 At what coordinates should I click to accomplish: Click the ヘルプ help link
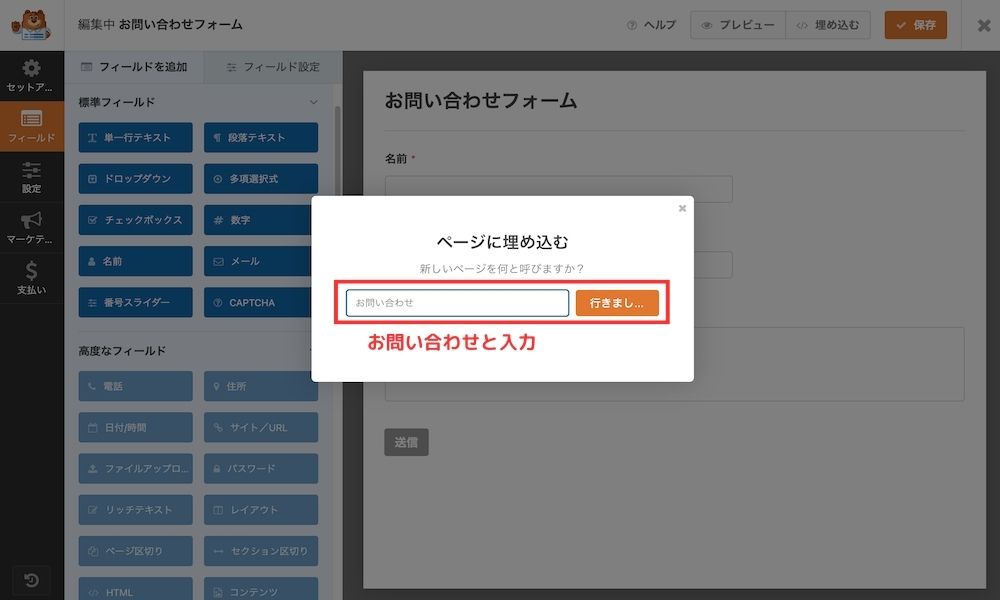point(651,25)
